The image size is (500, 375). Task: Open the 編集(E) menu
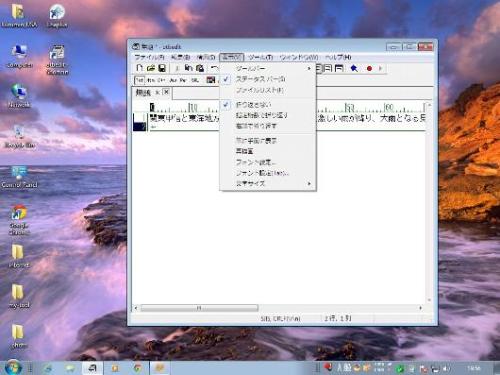pos(180,57)
